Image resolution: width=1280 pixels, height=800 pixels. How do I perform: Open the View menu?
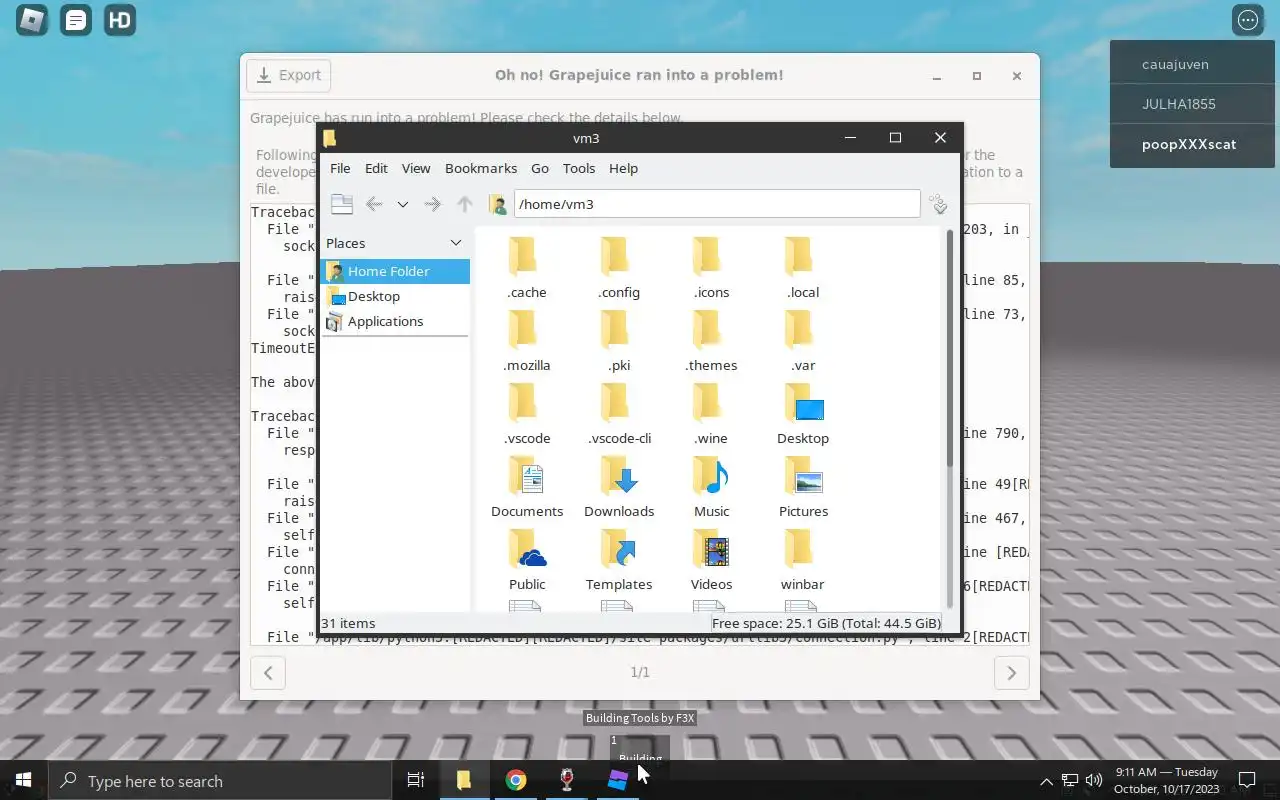(x=416, y=168)
